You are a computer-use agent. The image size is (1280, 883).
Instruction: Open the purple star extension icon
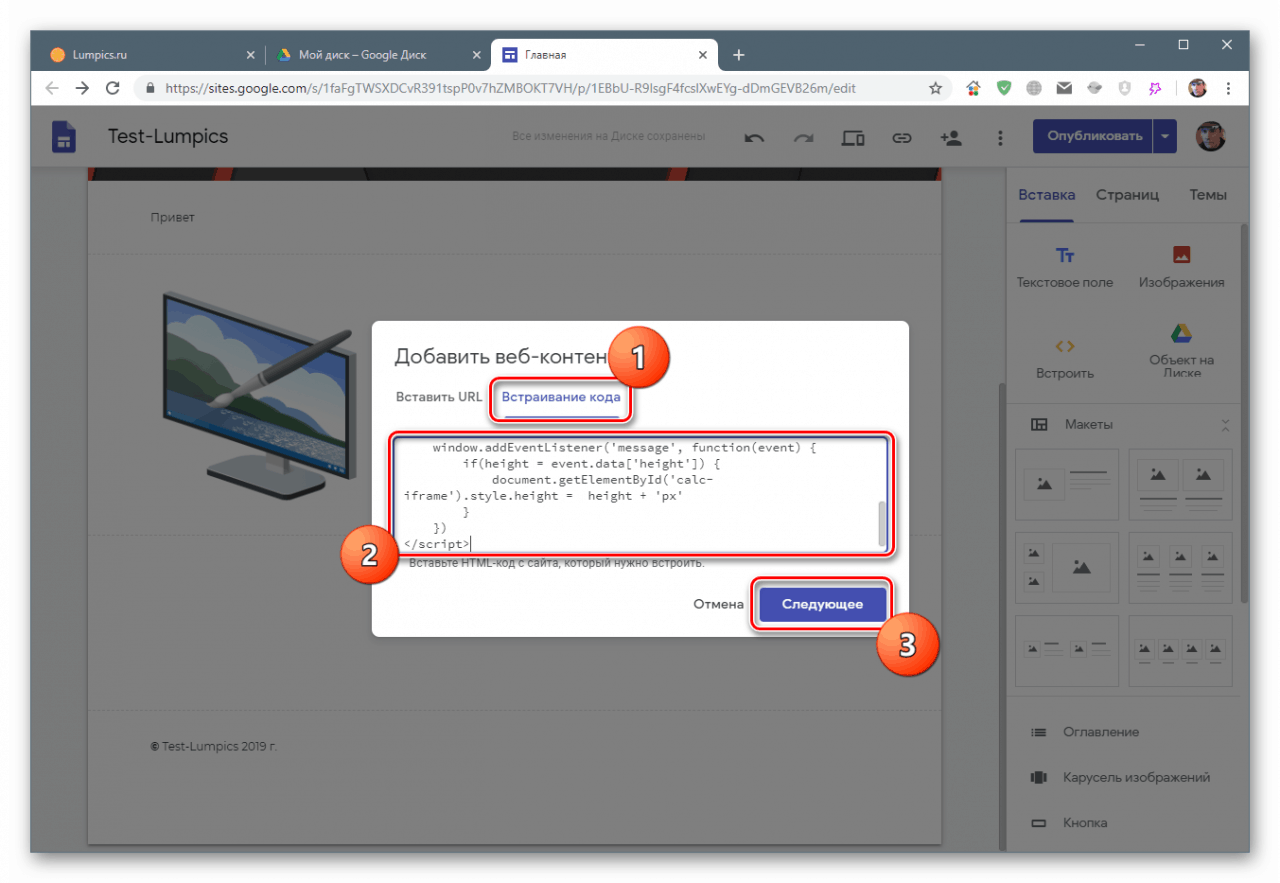(x=1155, y=88)
